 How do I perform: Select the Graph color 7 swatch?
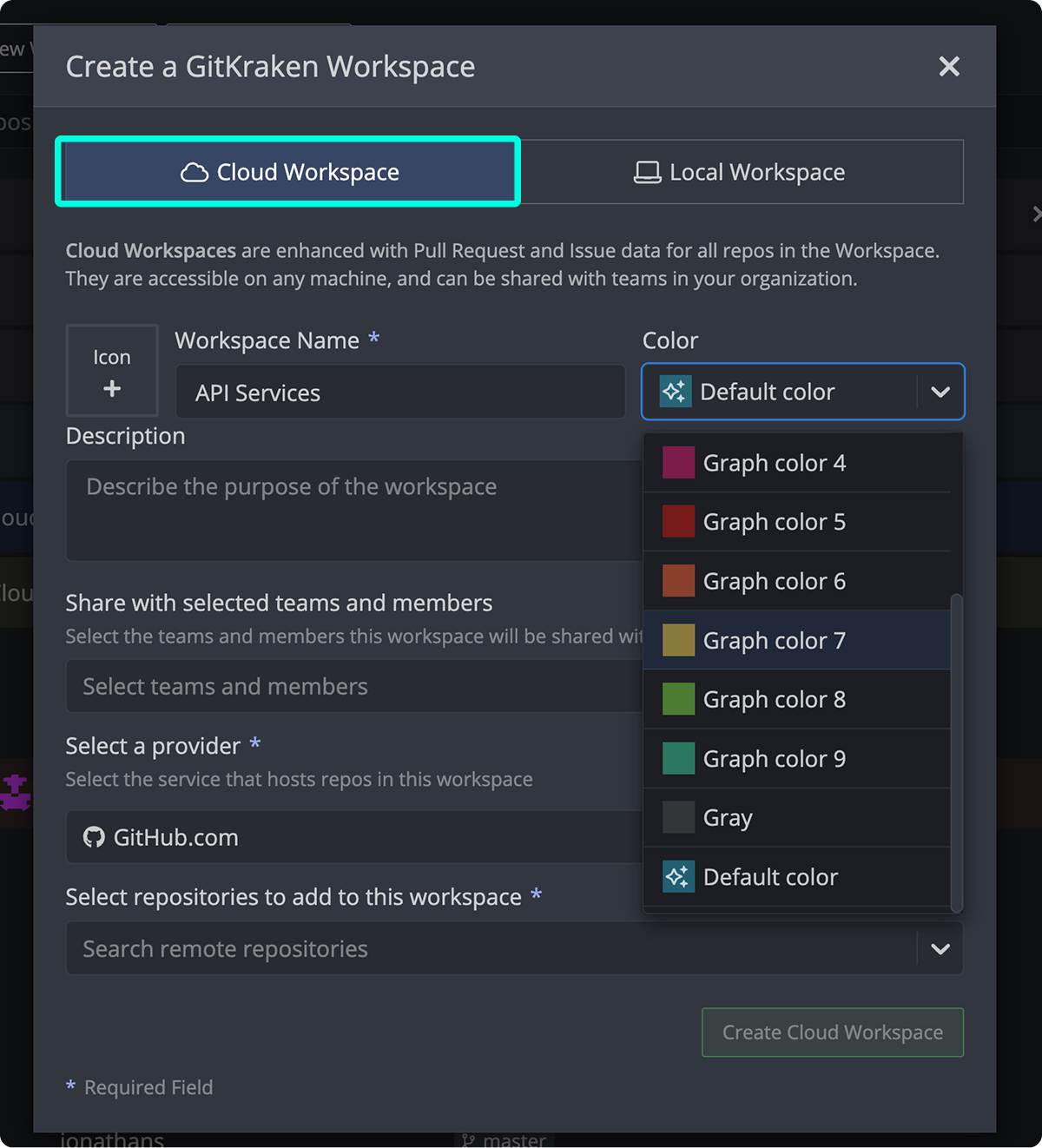pyautogui.click(x=775, y=640)
